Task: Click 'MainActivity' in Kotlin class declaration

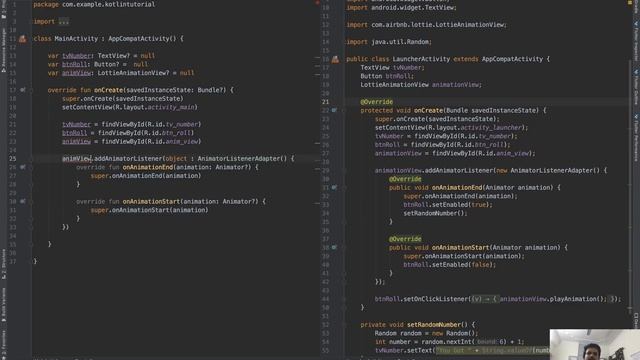Action: point(76,39)
